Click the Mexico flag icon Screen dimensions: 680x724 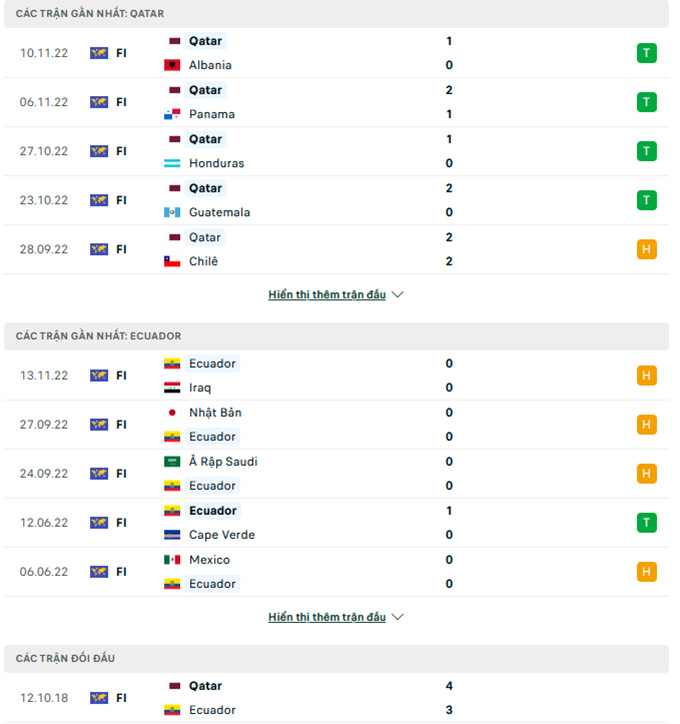[172, 560]
